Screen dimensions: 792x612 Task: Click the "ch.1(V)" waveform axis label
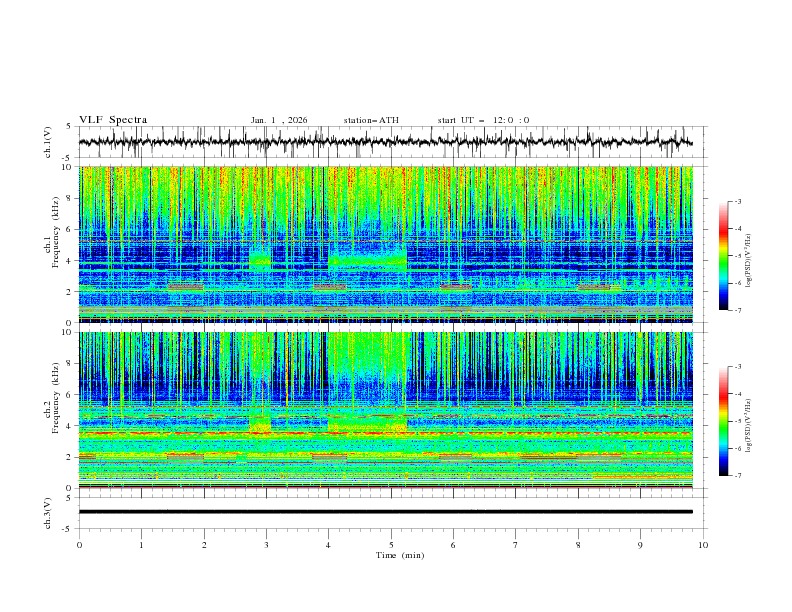pyautogui.click(x=48, y=142)
